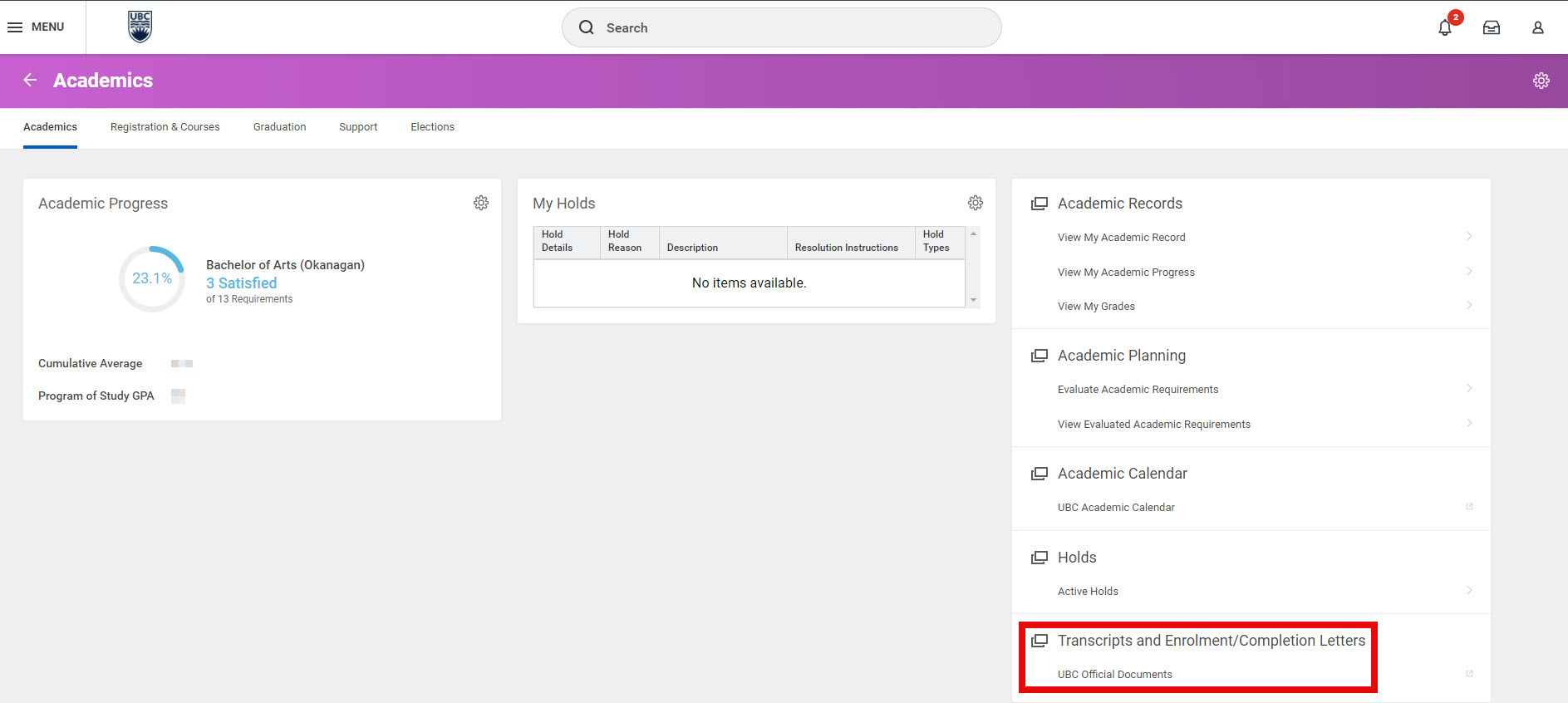Click the Hold Types column header
The image size is (1568, 703).
tap(939, 242)
